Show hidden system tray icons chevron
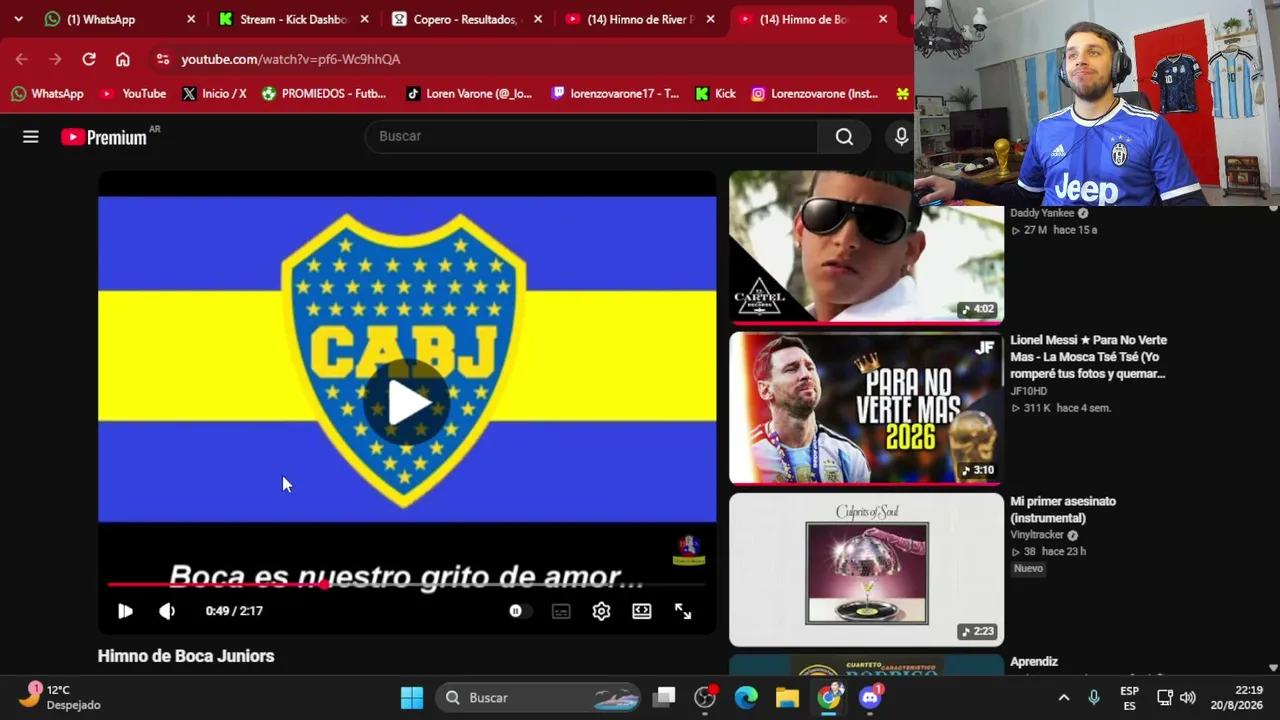Viewport: 1280px width, 720px height. click(1064, 698)
